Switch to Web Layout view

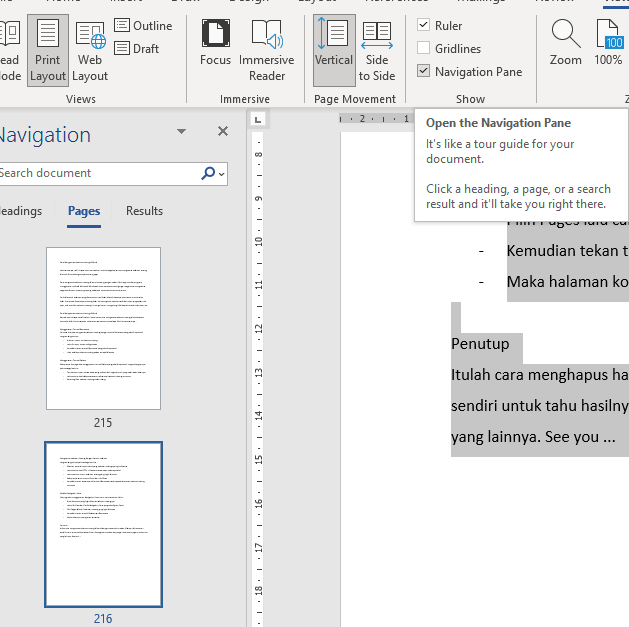[x=90, y=51]
